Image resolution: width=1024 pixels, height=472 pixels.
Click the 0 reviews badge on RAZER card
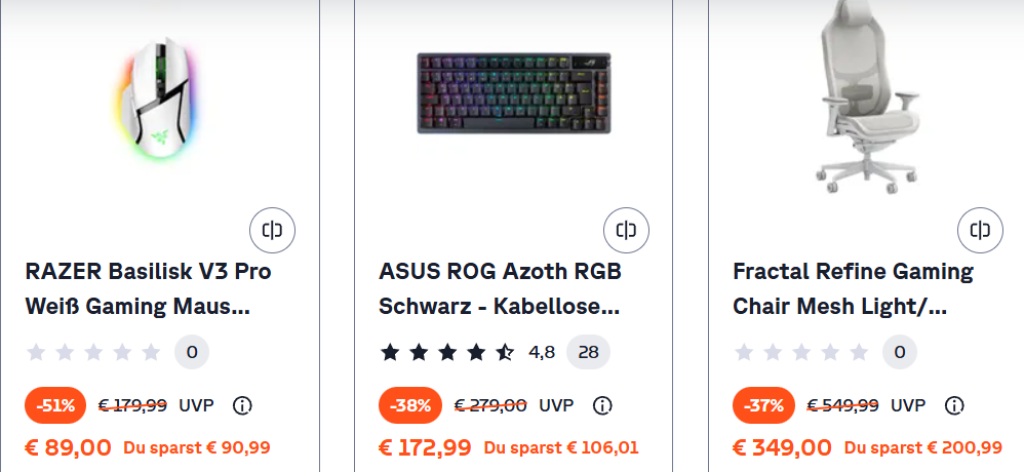coord(192,352)
